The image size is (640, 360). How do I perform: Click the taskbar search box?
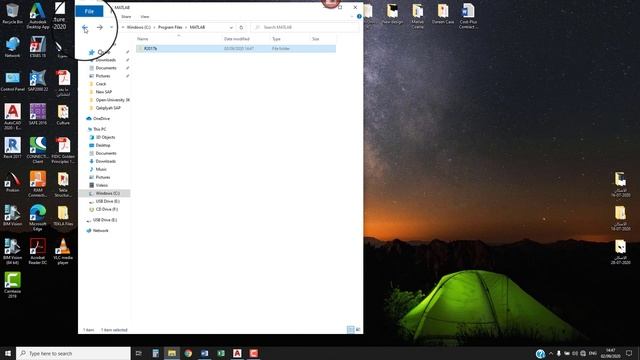(73, 353)
